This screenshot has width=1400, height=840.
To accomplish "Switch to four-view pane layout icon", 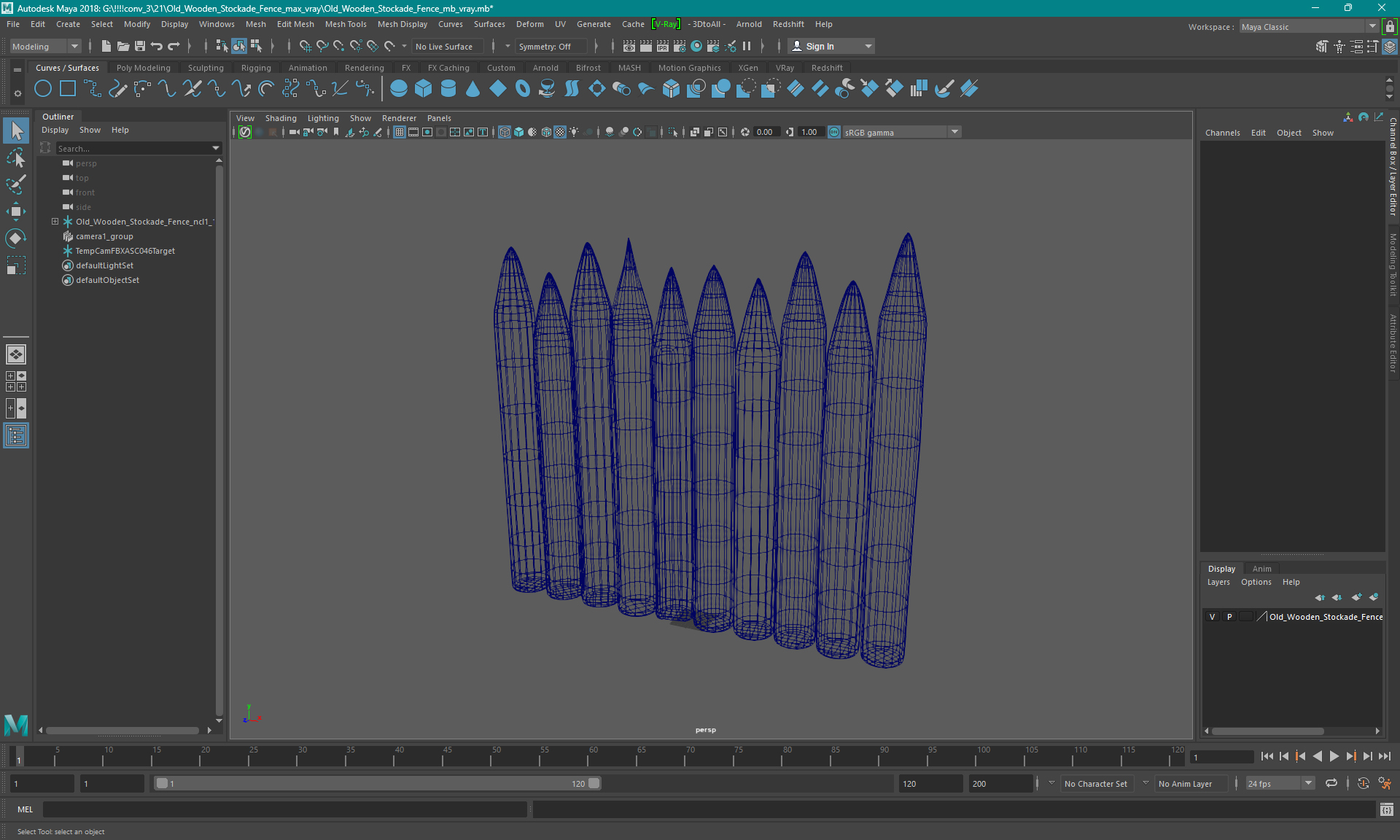I will click(16, 381).
